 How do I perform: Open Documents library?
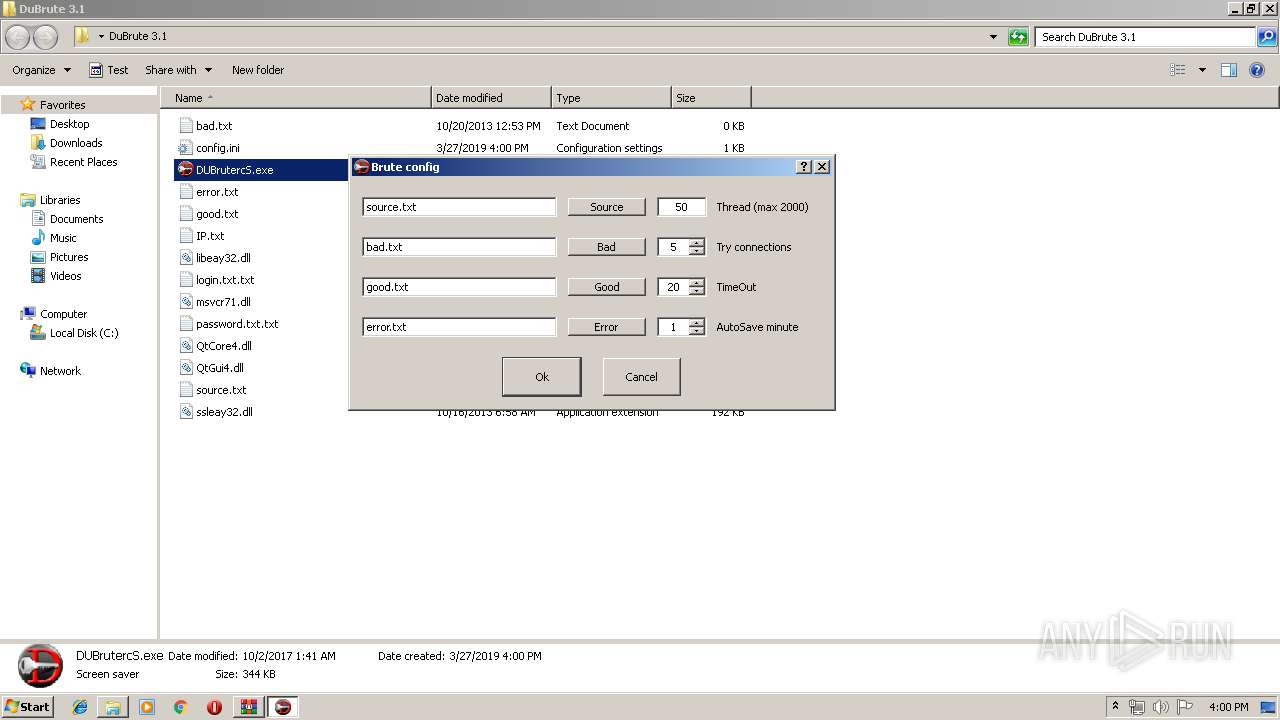pos(76,219)
